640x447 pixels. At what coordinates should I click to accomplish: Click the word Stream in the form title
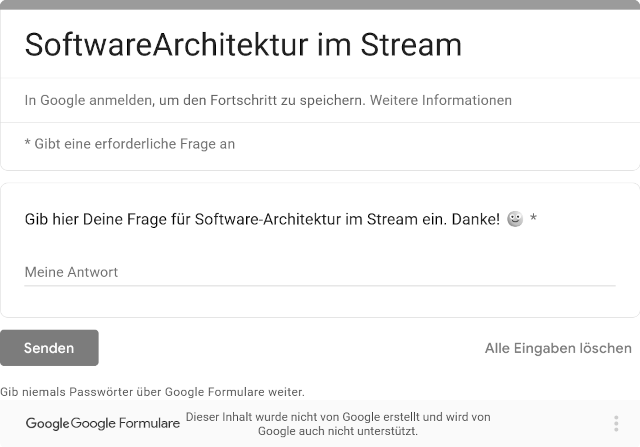406,45
